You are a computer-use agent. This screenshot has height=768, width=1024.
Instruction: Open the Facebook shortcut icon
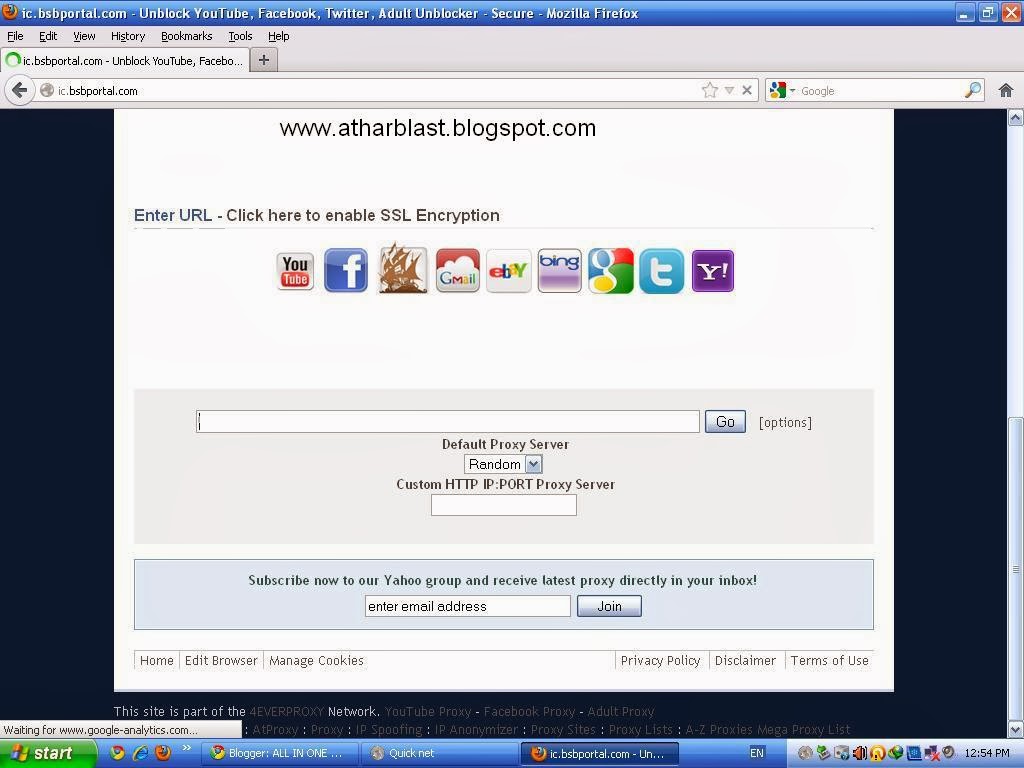point(345,270)
